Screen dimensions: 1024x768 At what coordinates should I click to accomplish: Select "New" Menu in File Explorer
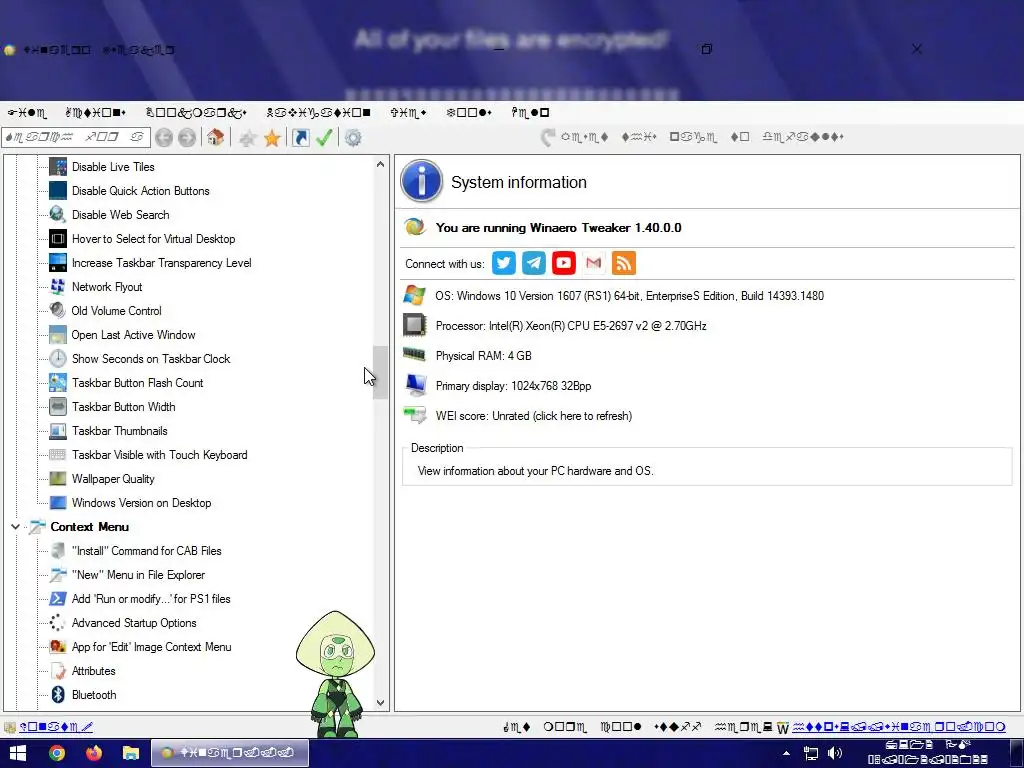click(138, 575)
